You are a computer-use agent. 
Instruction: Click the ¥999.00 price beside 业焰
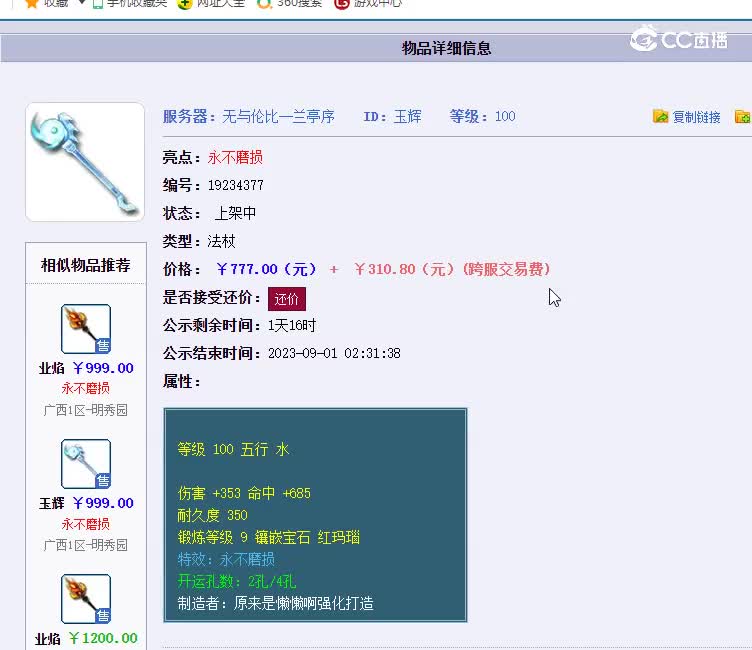tap(103, 368)
